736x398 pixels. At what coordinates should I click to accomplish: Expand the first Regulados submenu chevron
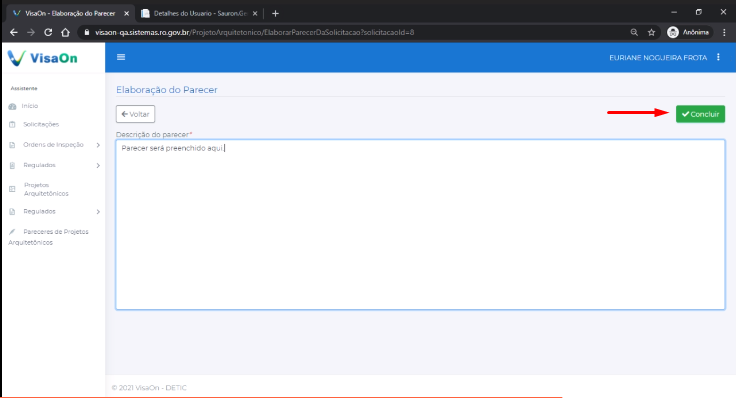pos(98,165)
